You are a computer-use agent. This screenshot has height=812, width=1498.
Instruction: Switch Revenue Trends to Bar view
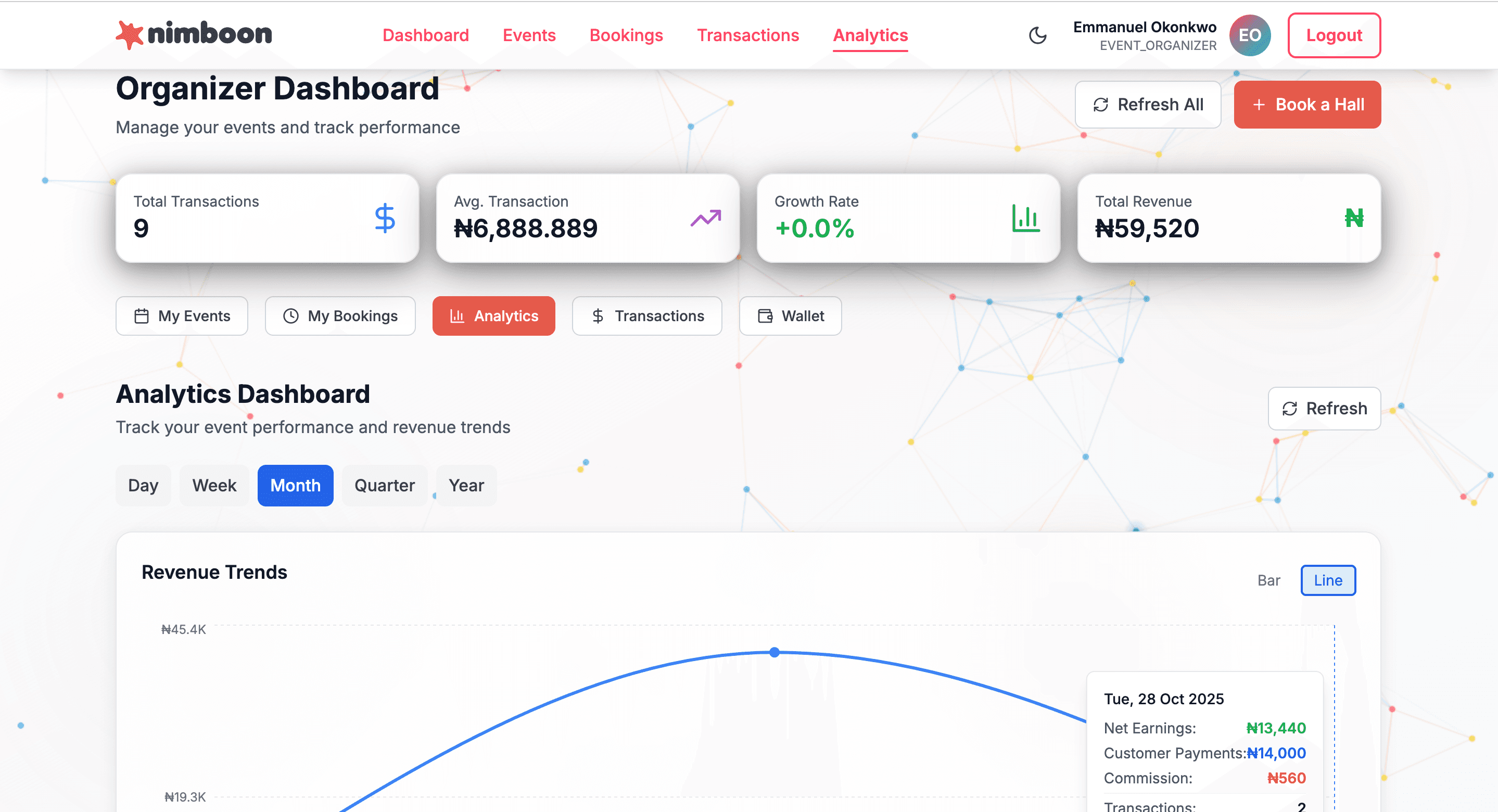(1269, 580)
